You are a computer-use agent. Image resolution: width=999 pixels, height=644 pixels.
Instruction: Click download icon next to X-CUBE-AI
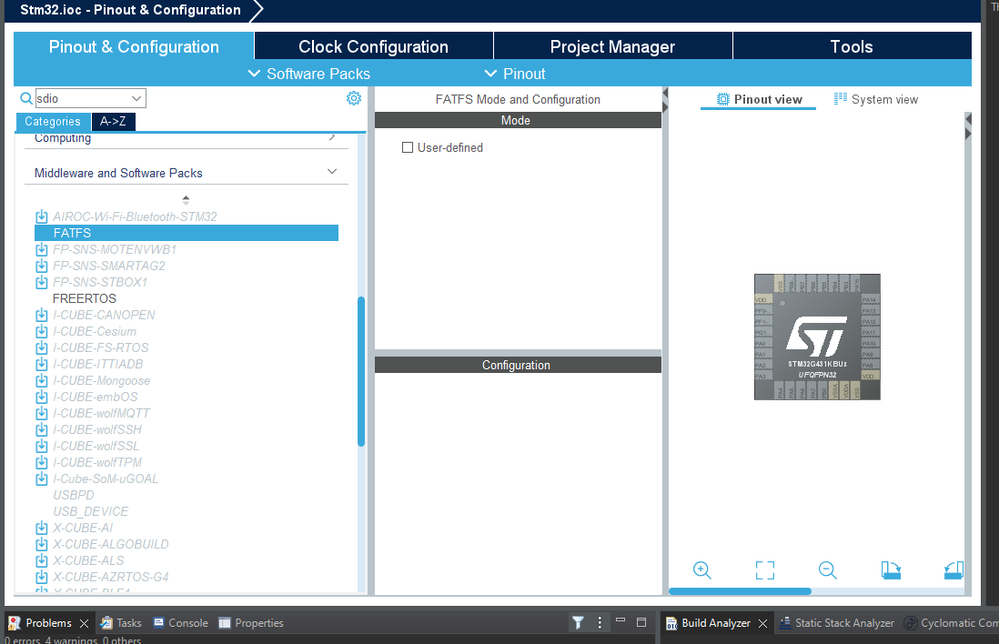tap(41, 528)
